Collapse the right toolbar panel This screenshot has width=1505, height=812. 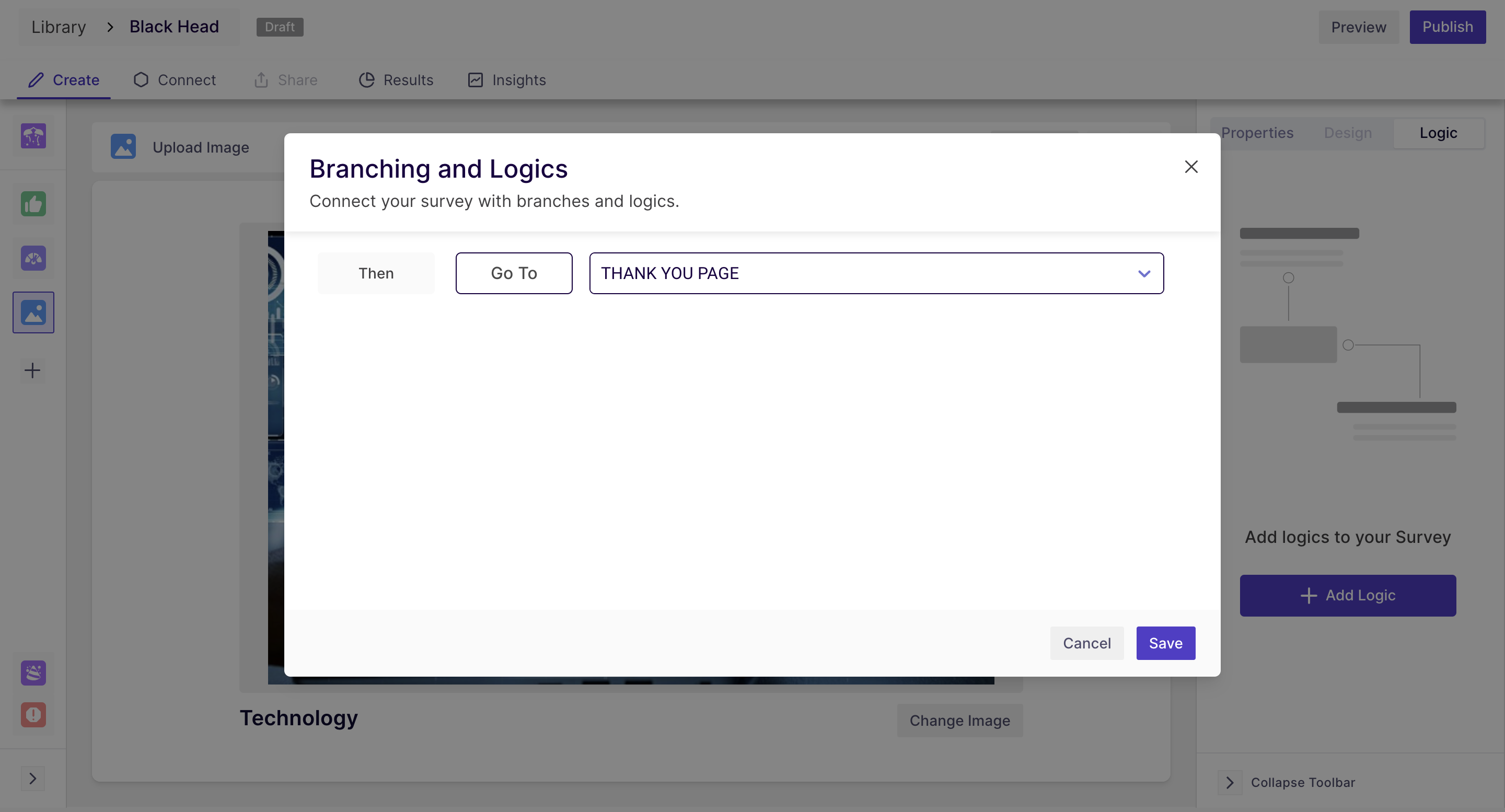pyautogui.click(x=1230, y=782)
